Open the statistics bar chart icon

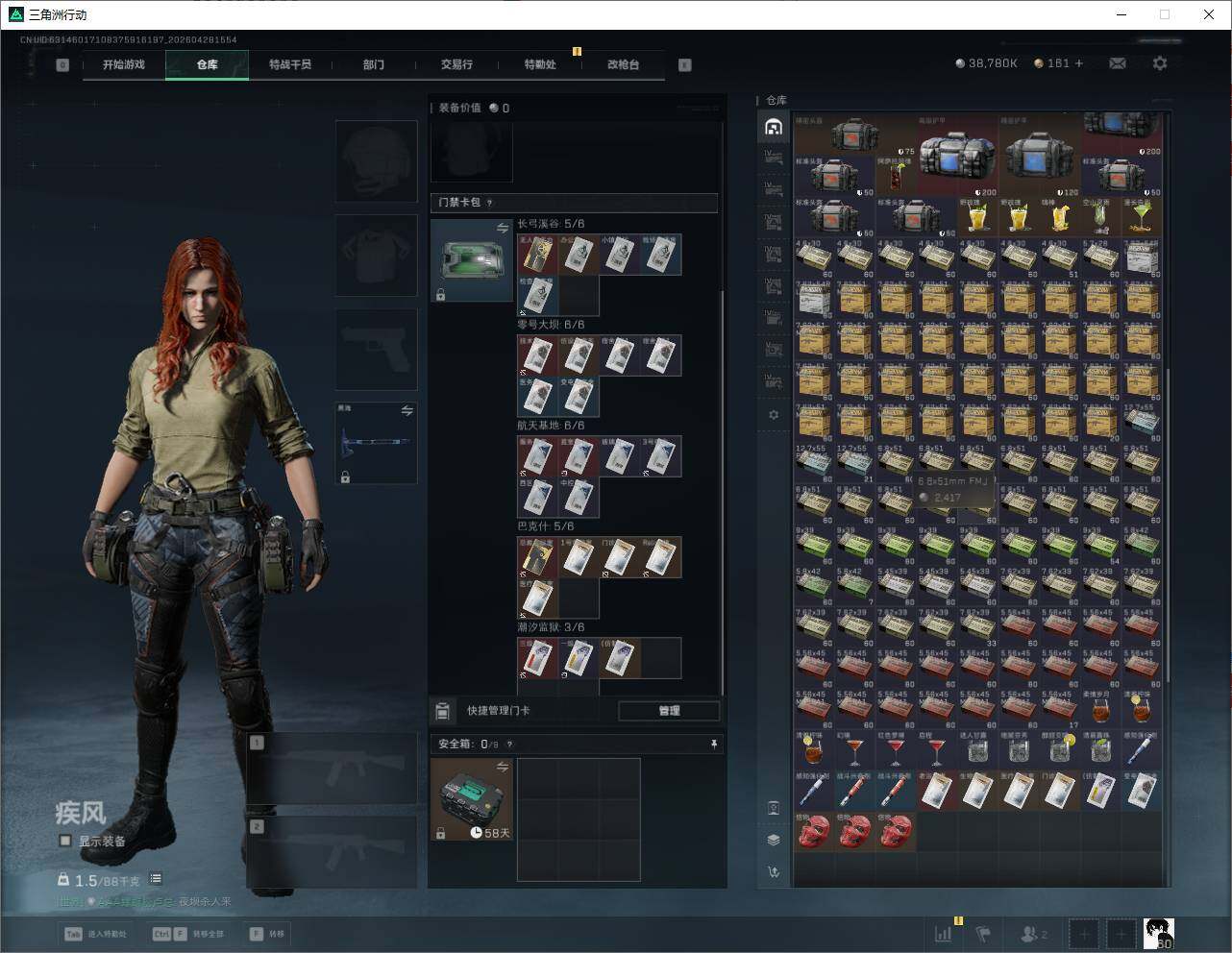(944, 934)
